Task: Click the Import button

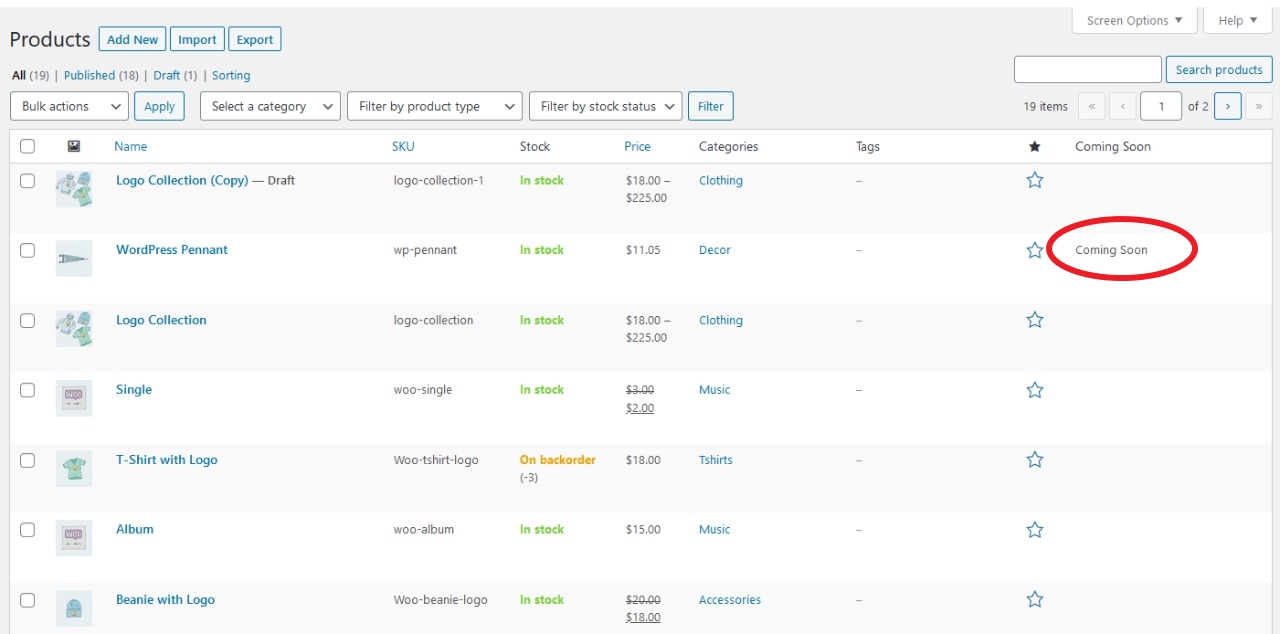Action: pos(197,39)
